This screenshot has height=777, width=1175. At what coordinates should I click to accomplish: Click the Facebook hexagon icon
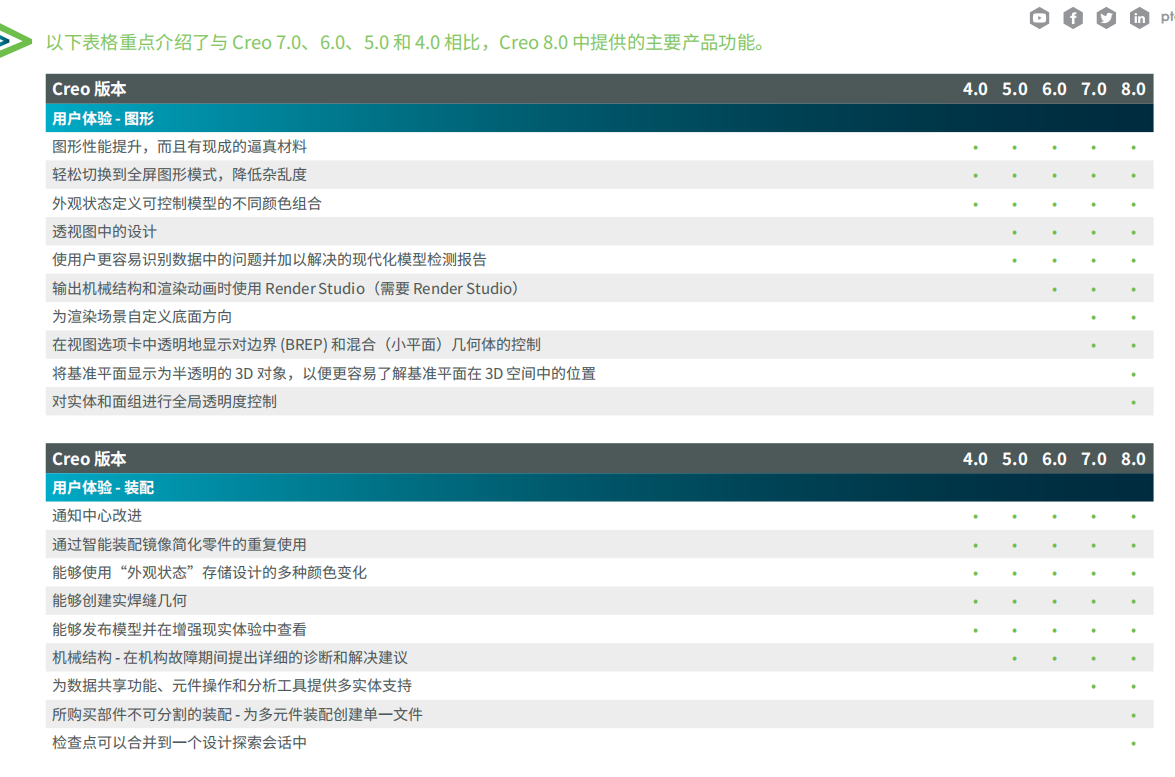pos(1073,17)
